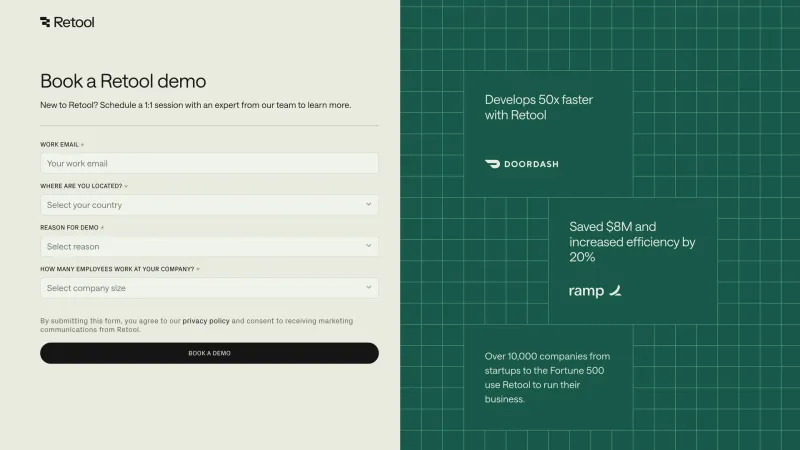Click the ramp logo
Image resolution: width=800 pixels, height=450 pixels.
[595, 291]
